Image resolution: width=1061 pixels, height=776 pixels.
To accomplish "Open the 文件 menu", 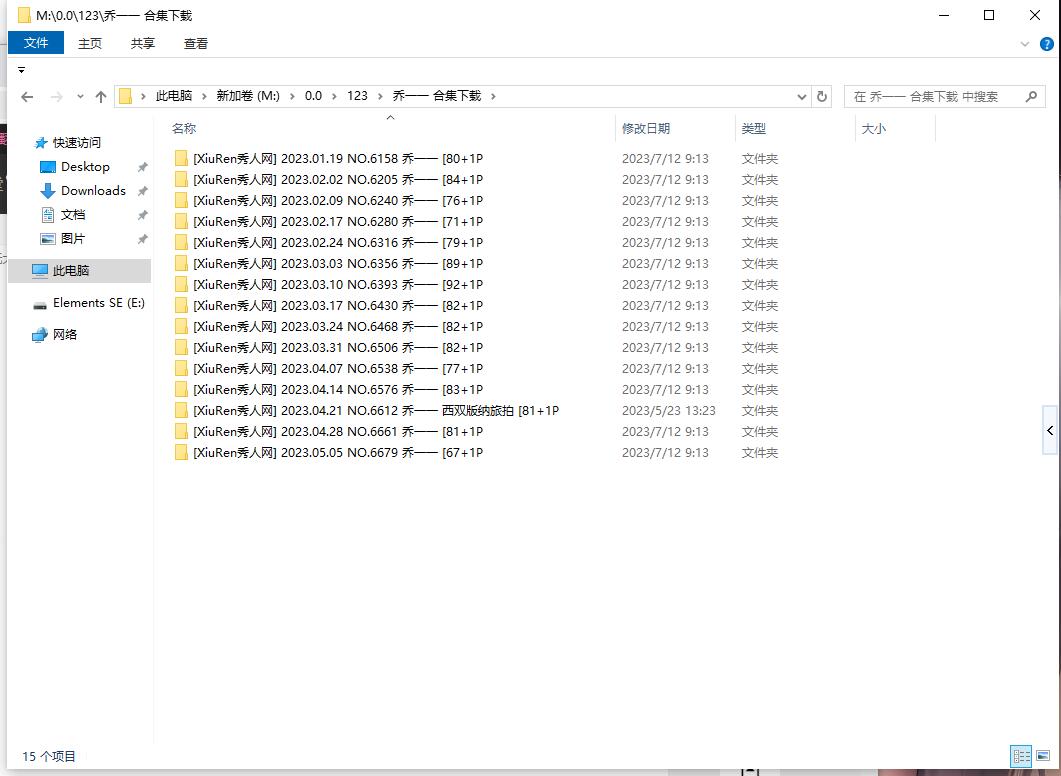I will coord(36,43).
